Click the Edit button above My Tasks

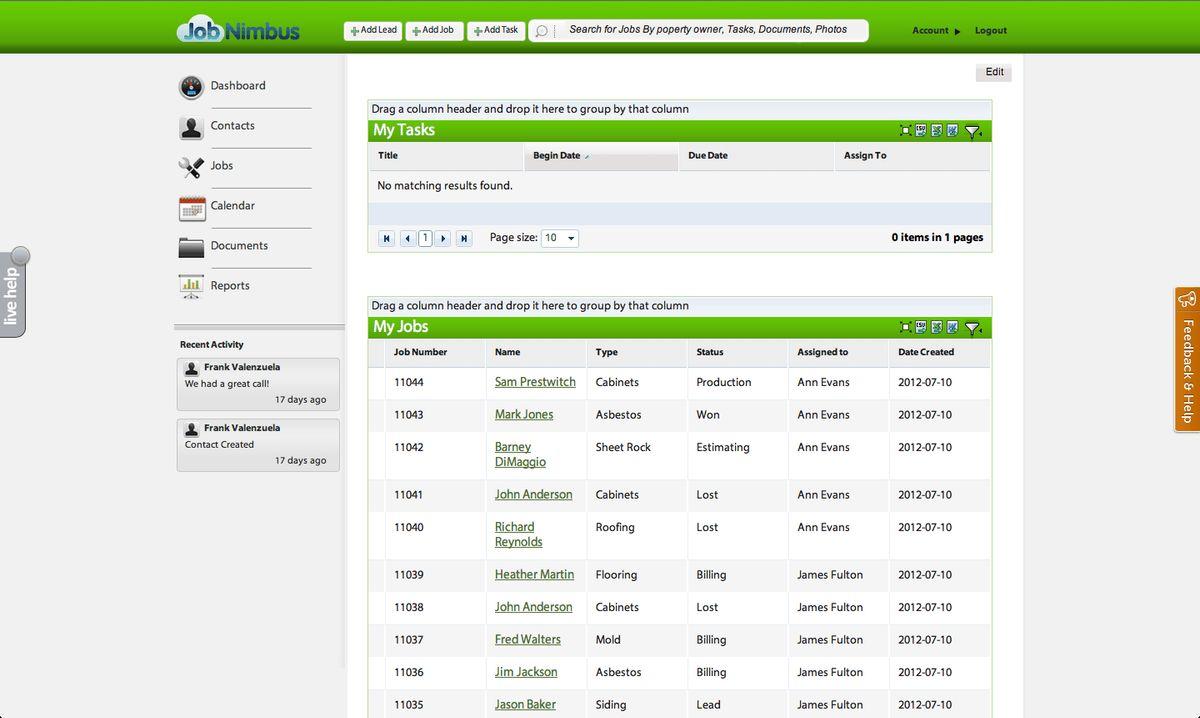[x=994, y=72]
